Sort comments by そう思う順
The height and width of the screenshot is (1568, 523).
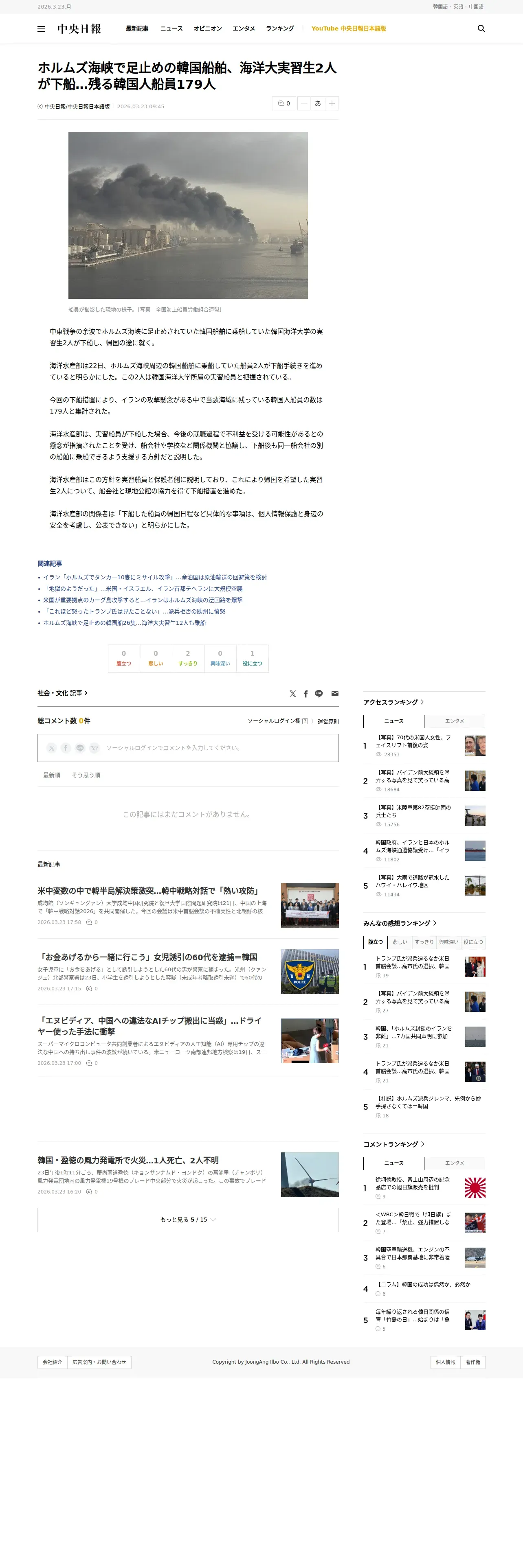[x=86, y=775]
